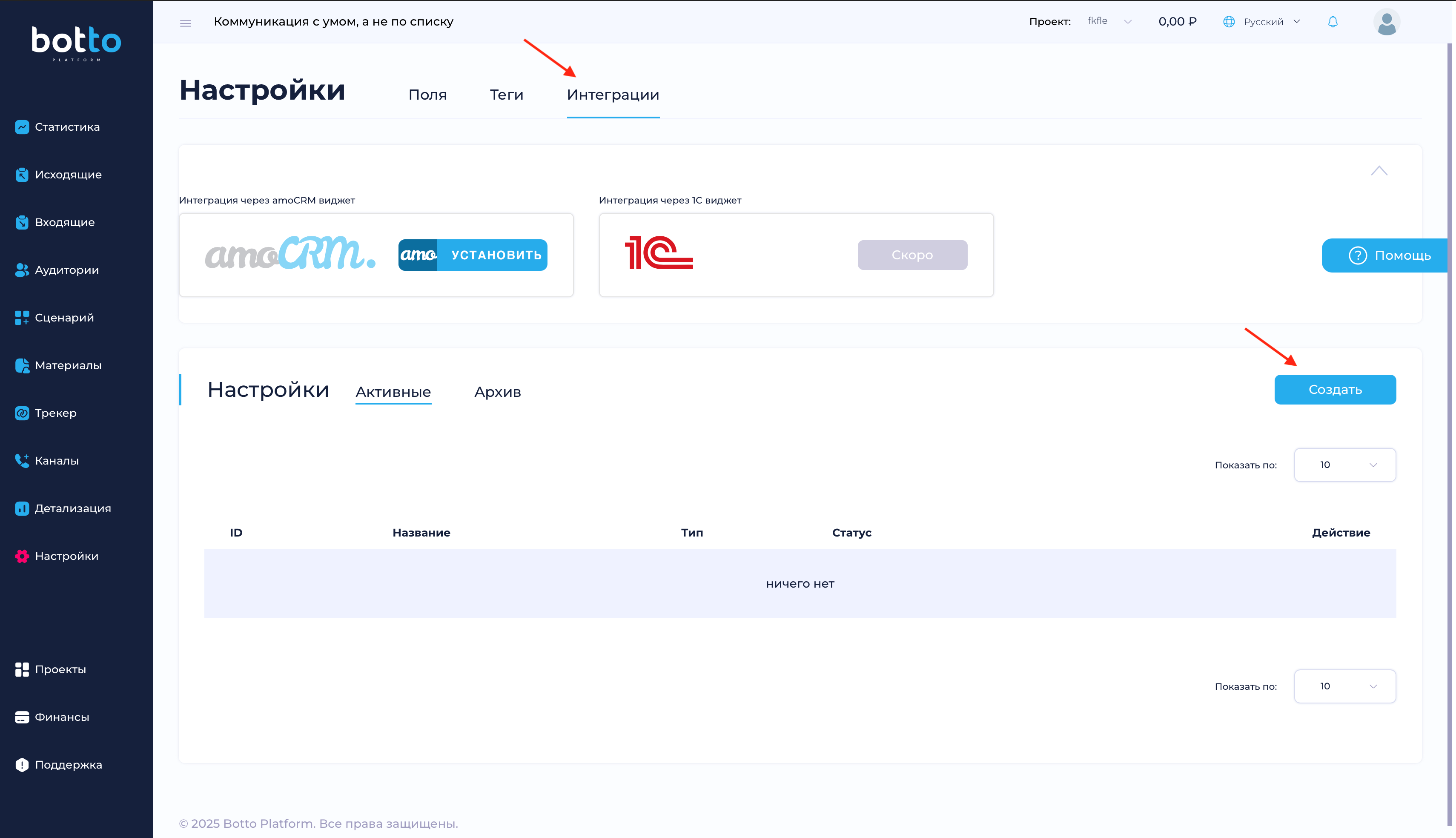Viewport: 1456px width, 838px height.
Task: Open notifications bell icon
Action: [x=1332, y=22]
